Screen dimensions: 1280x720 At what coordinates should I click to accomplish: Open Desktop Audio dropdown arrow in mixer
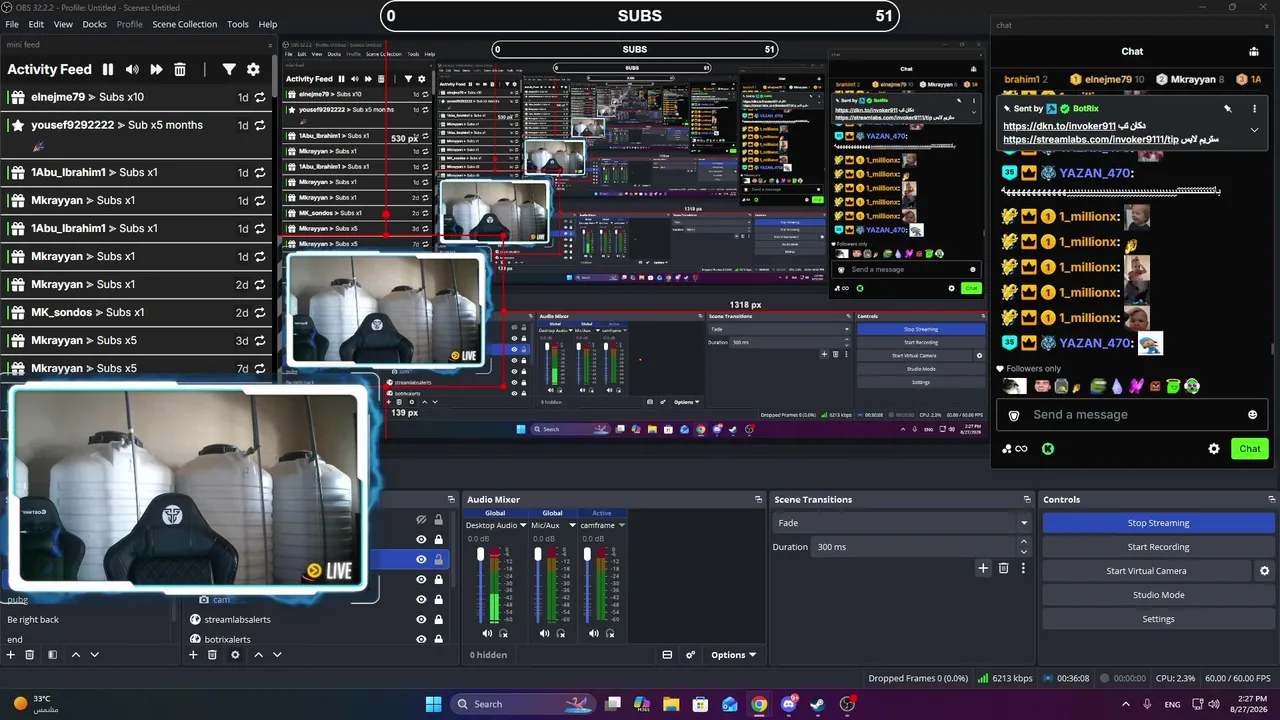(522, 525)
